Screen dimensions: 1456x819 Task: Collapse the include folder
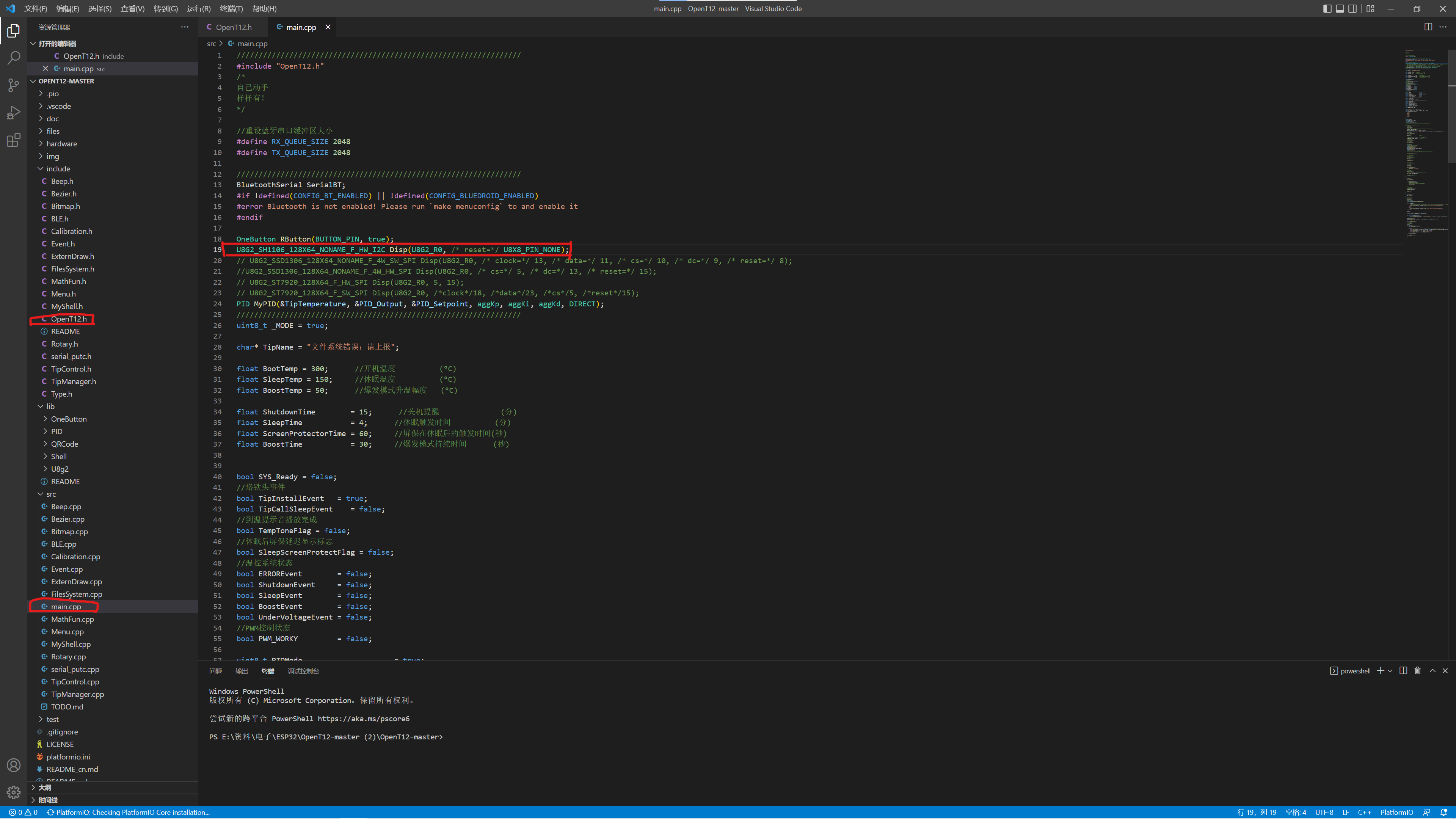(113, 168)
